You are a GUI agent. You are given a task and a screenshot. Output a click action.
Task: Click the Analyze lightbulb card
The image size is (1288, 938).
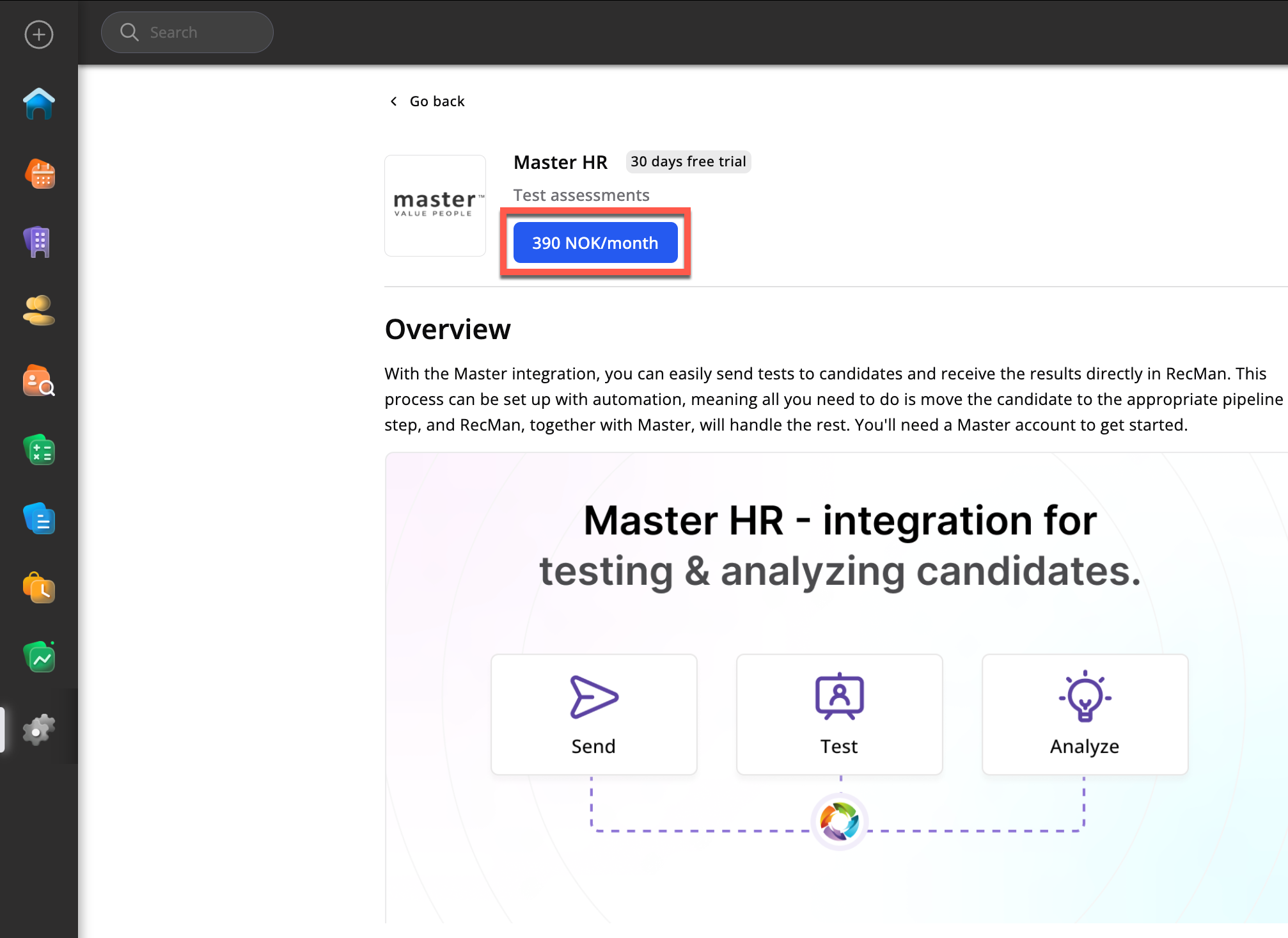tap(1085, 714)
